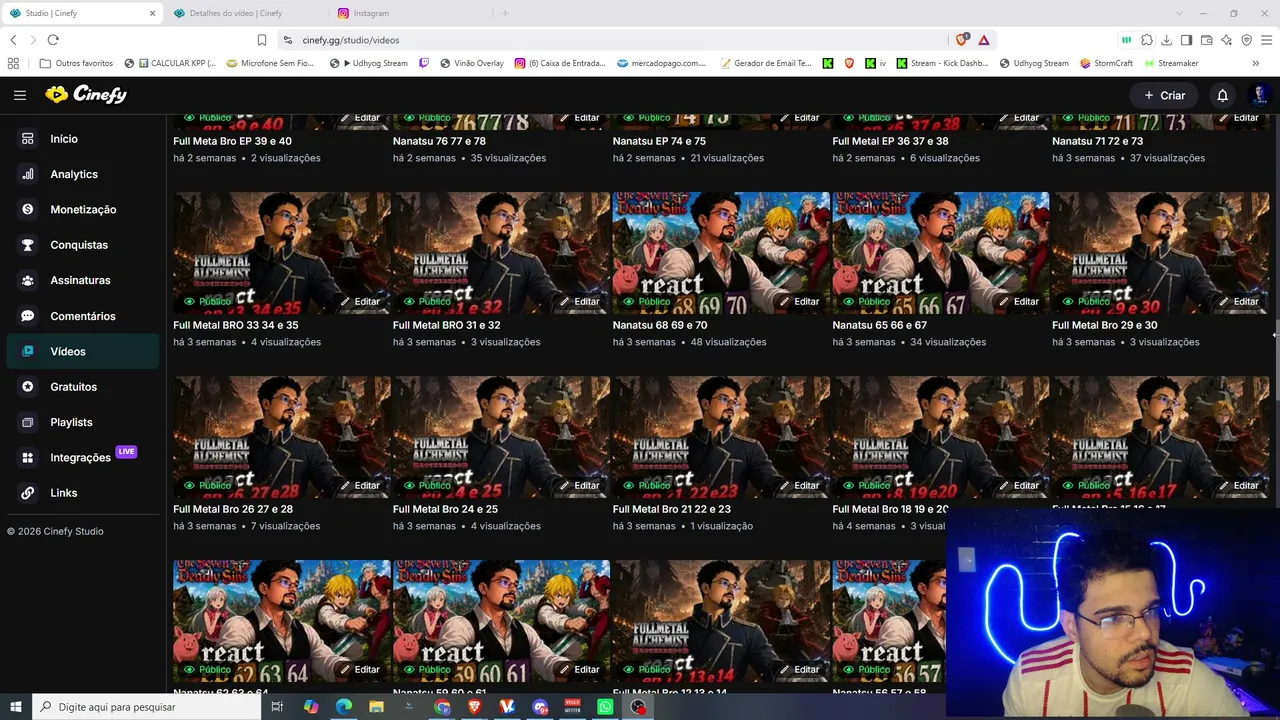Toggle Público visibility on Full Metal BRO 31 e 32
This screenshot has height=720, width=1280.
(x=427, y=301)
